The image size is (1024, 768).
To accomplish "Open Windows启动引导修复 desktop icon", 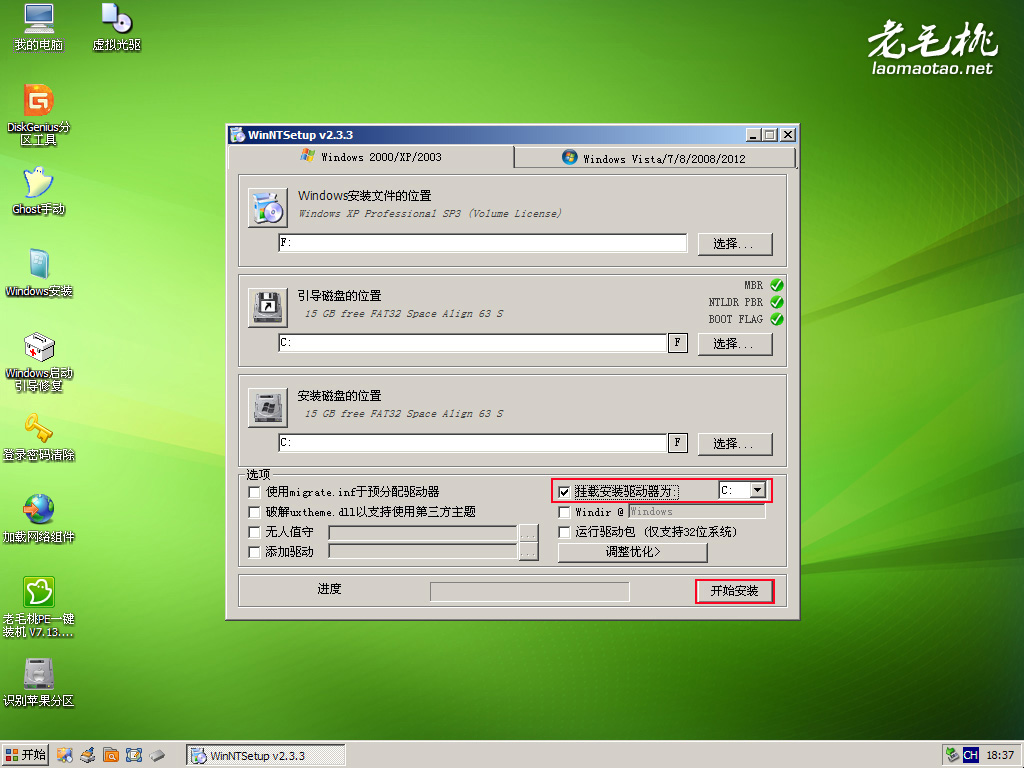I will pos(39,362).
